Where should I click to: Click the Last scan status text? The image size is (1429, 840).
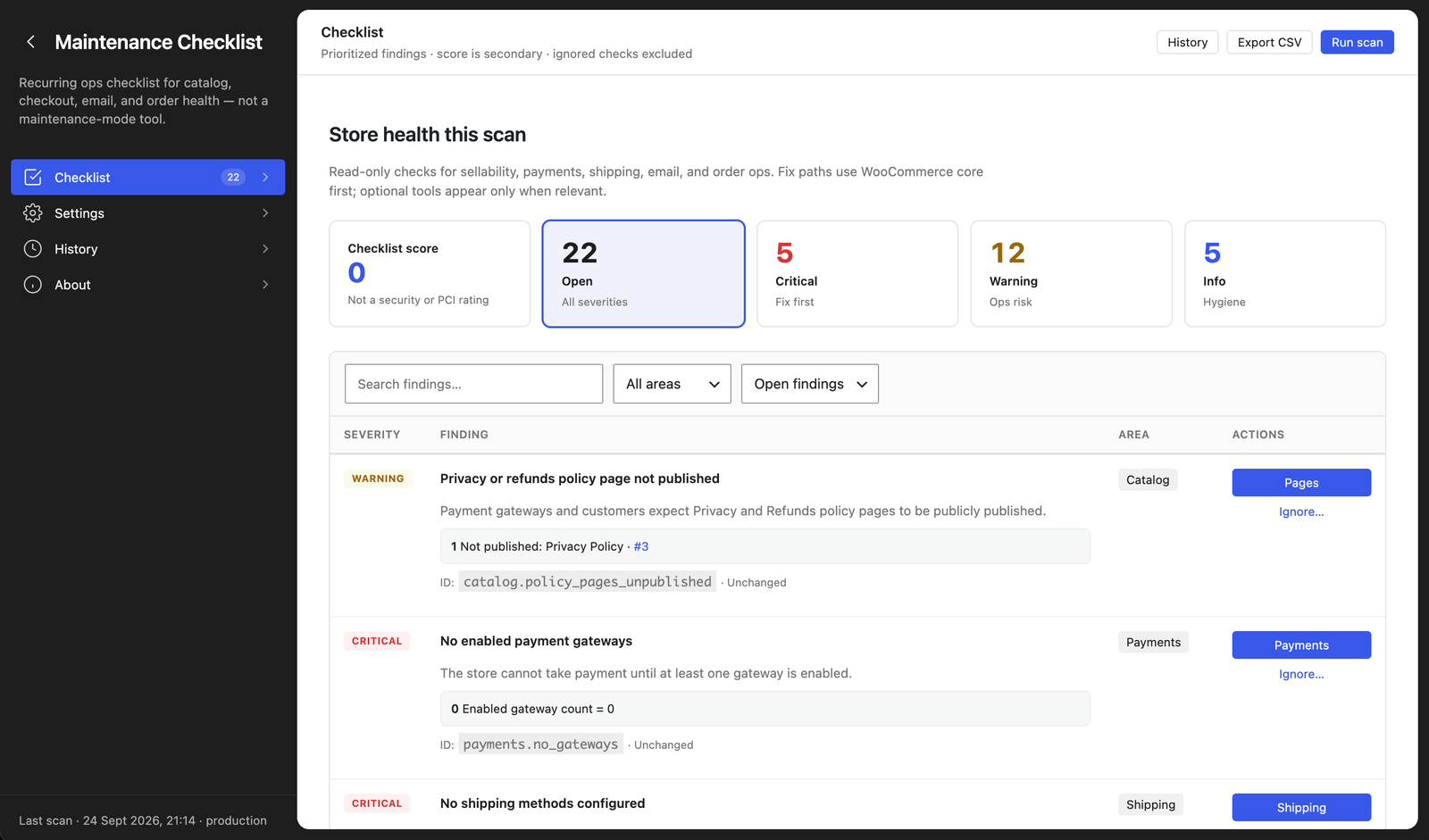[143, 820]
